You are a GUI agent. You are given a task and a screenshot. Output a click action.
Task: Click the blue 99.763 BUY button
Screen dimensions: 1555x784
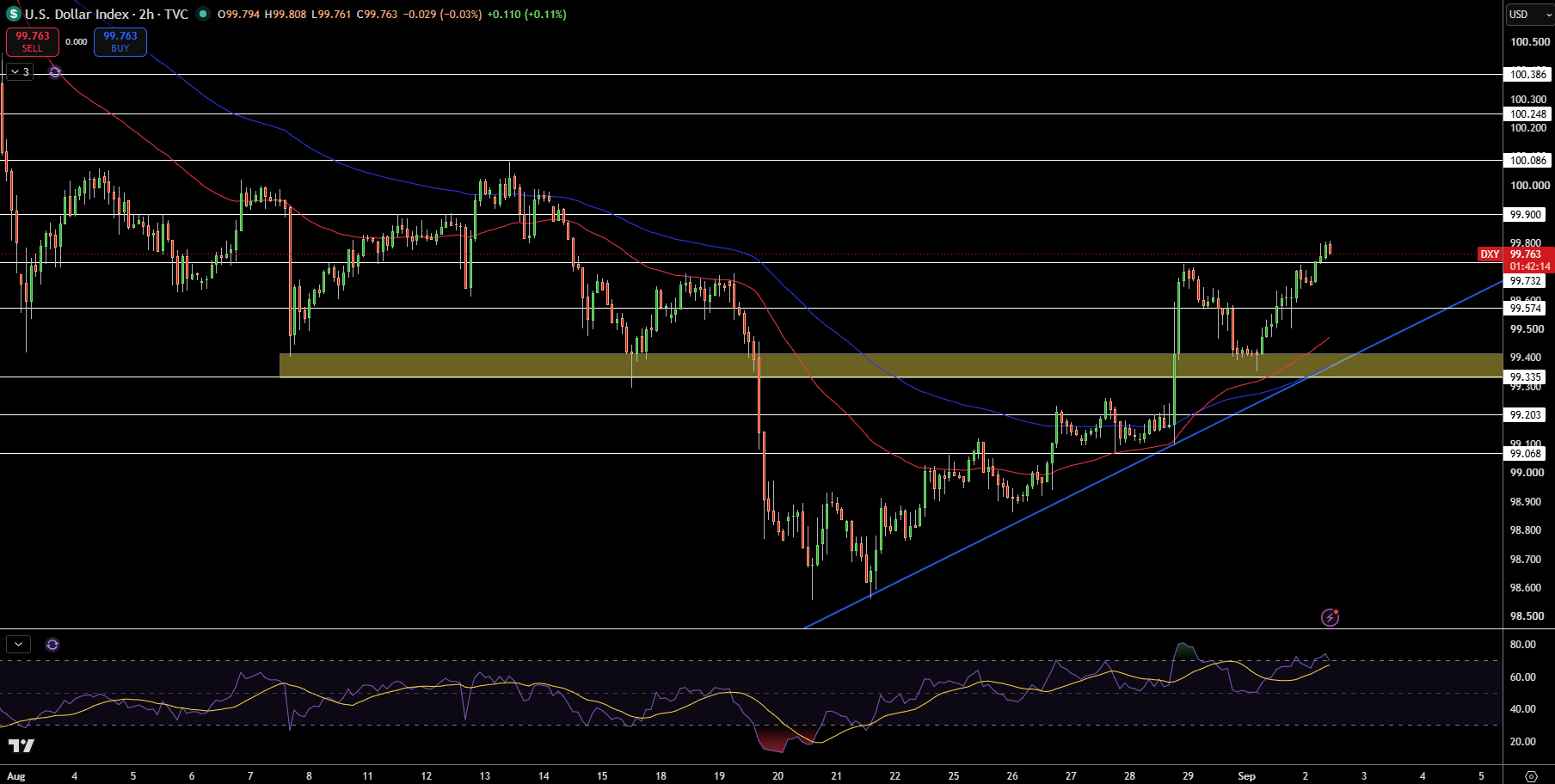click(x=120, y=41)
